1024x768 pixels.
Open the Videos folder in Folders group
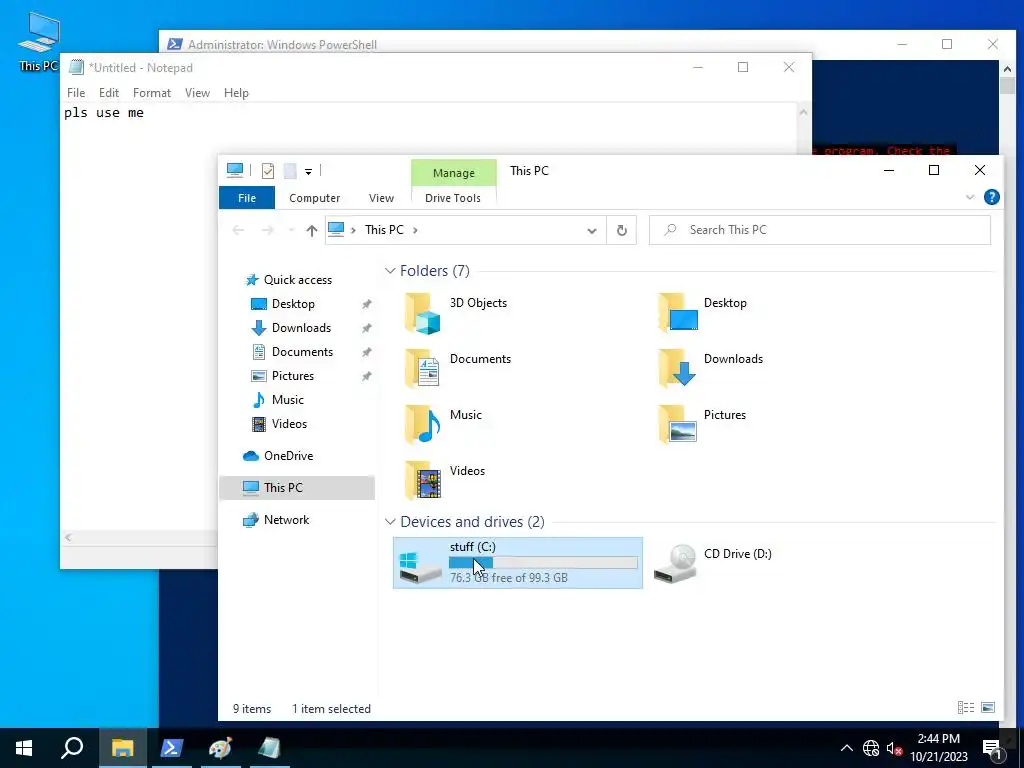pyautogui.click(x=445, y=480)
